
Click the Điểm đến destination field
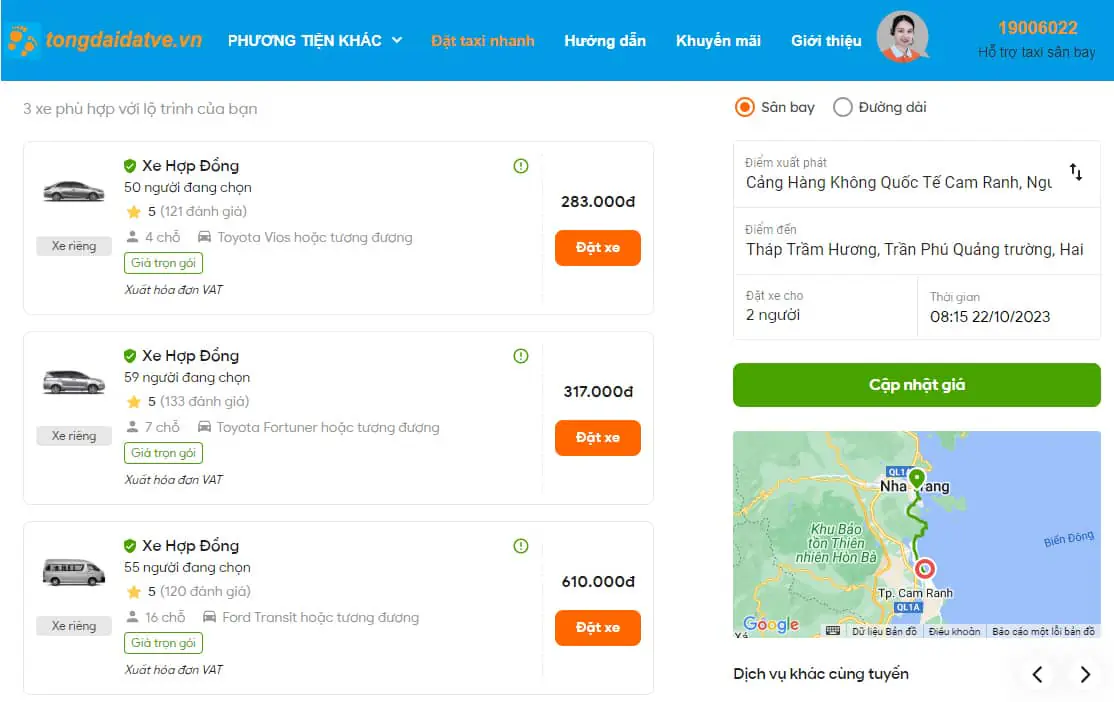[915, 241]
